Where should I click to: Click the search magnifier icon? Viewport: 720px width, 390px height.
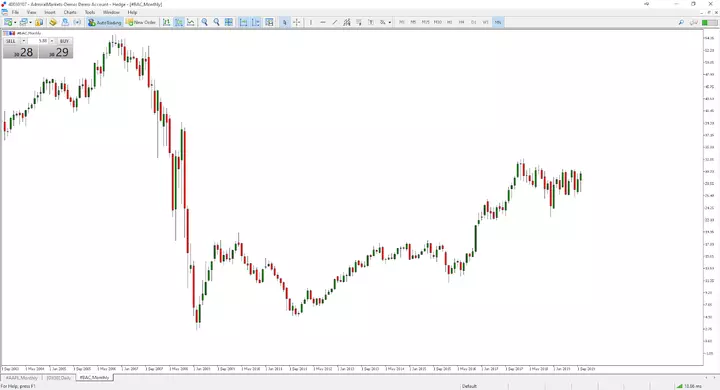[x=681, y=22]
